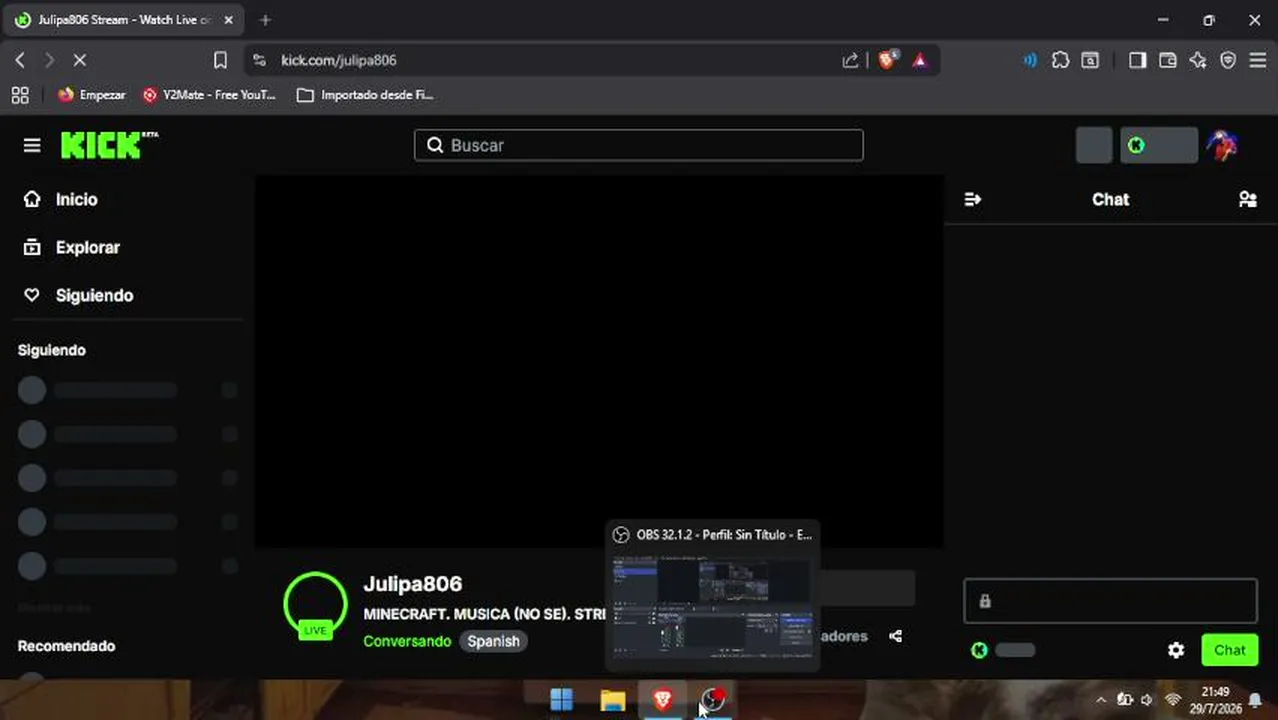Viewport: 1278px width, 720px height.
Task: Click the OBS window preview thumbnail
Action: pos(712,606)
